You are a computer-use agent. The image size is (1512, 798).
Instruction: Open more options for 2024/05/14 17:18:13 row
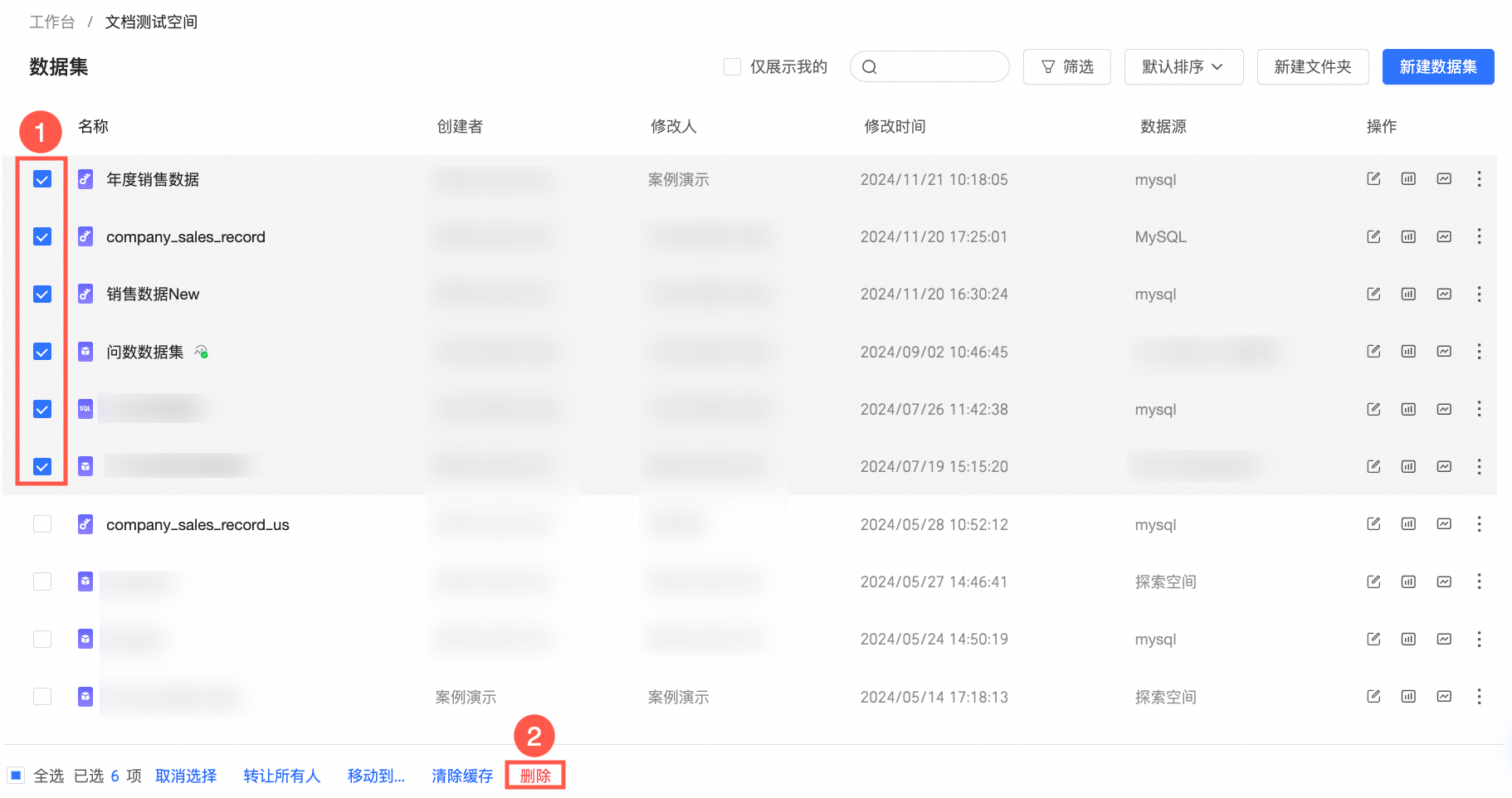coord(1479,697)
